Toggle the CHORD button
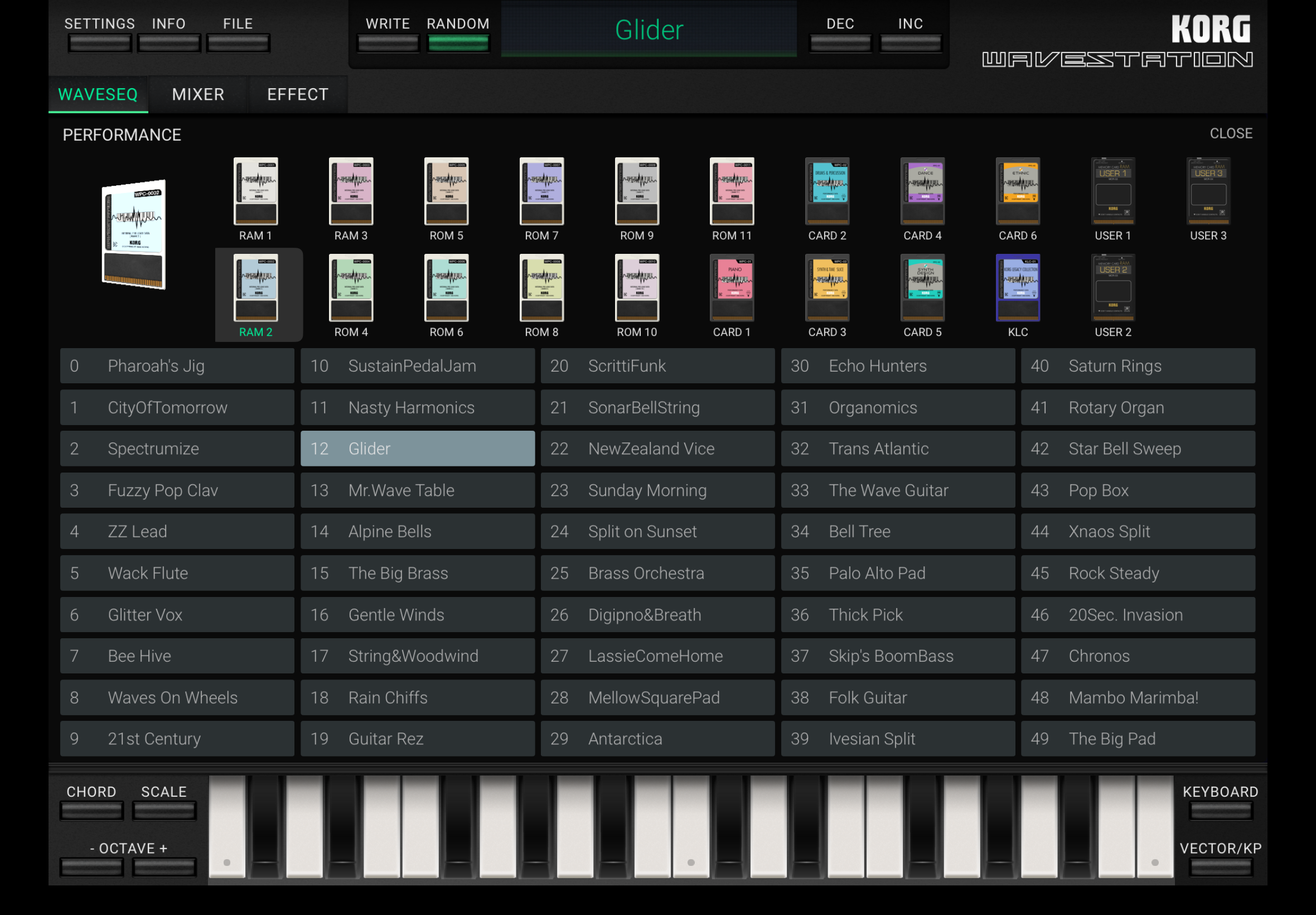 pyautogui.click(x=91, y=811)
